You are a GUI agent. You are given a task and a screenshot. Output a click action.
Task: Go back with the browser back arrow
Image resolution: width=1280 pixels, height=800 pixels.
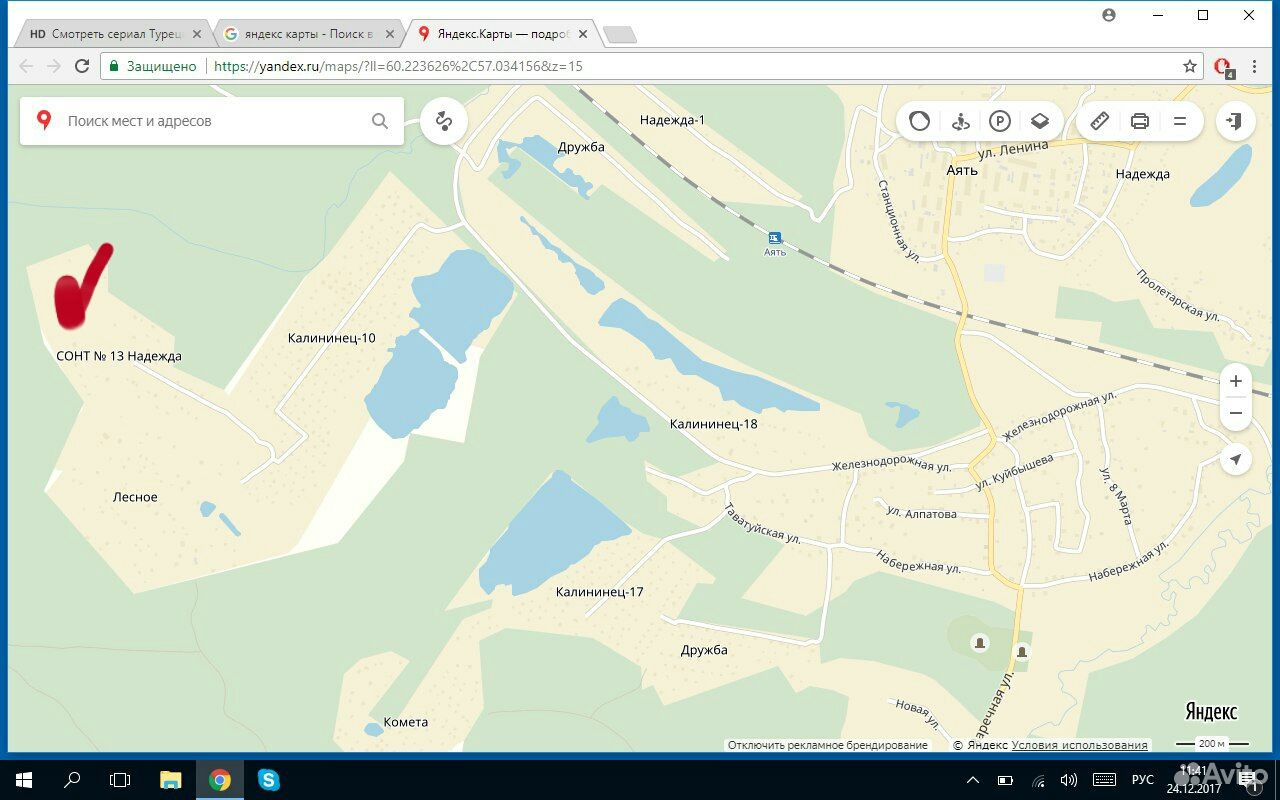[x=26, y=66]
